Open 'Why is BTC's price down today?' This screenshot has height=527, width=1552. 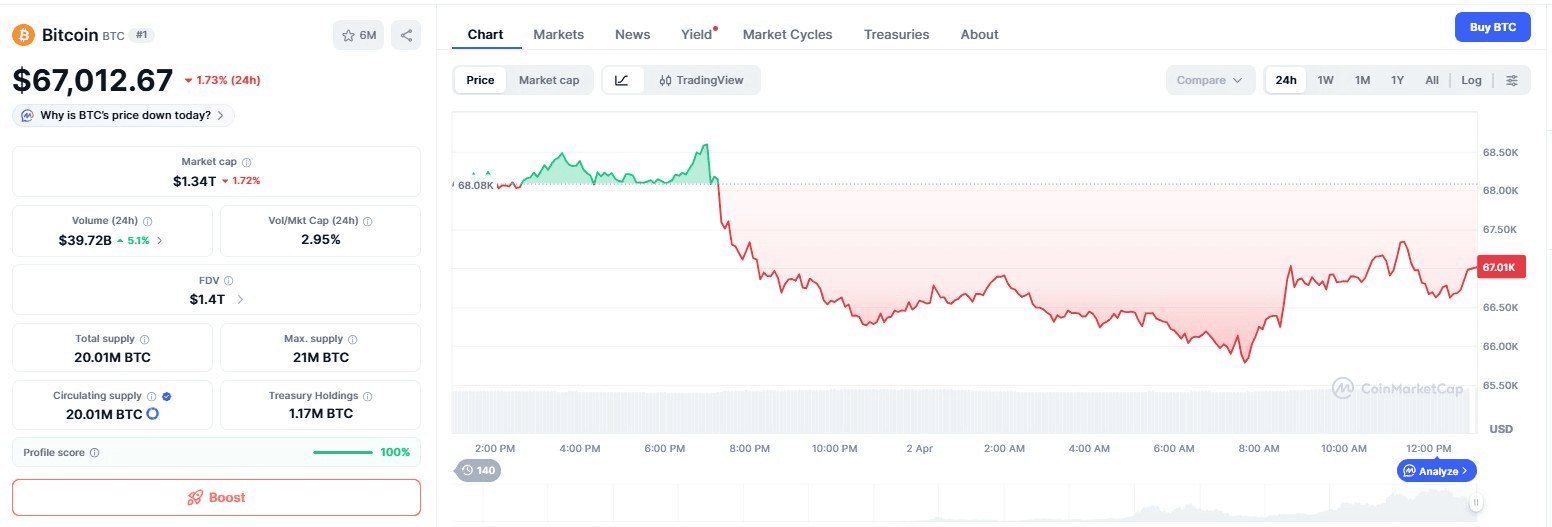(x=124, y=115)
